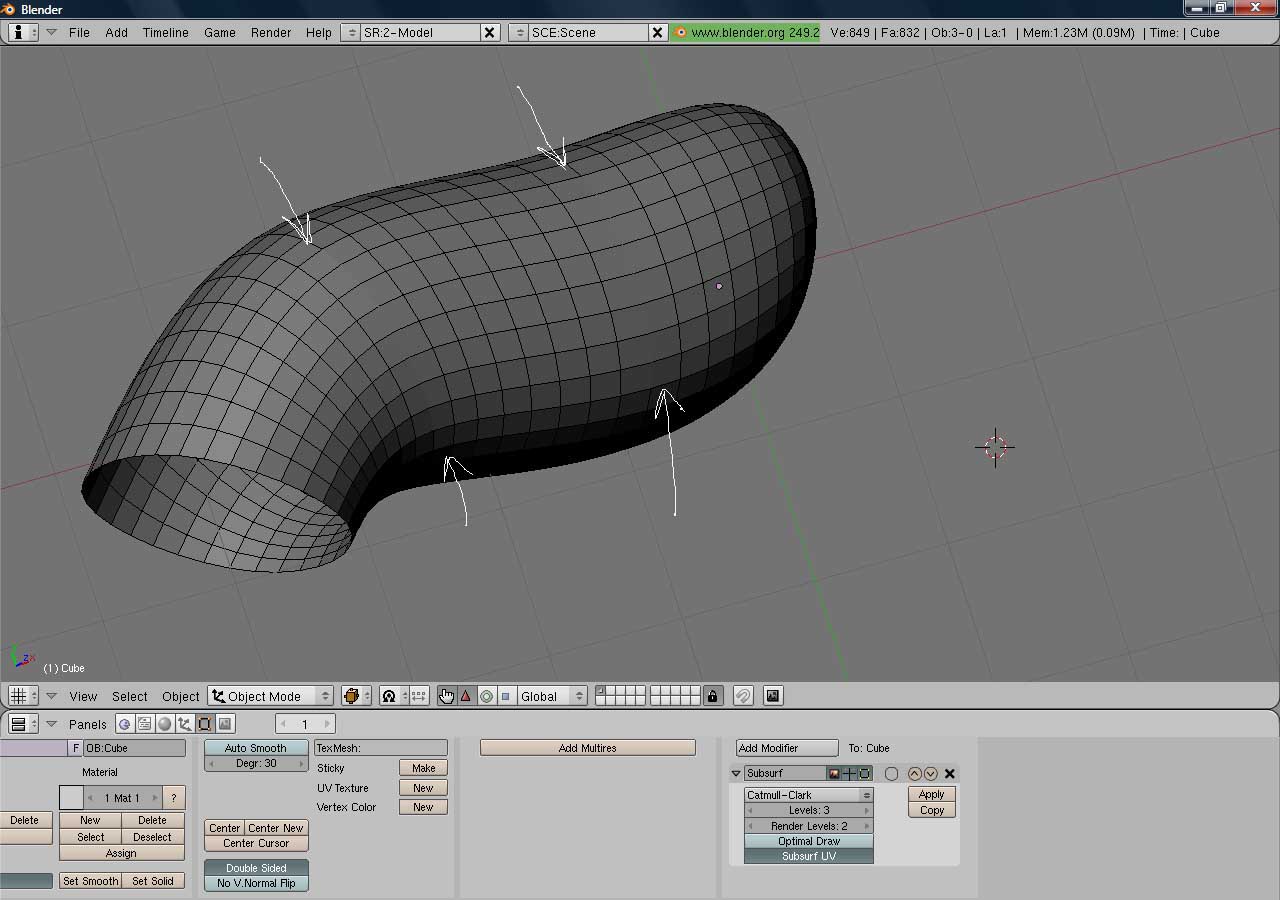
Task: Delete the Subsurf modifier
Action: click(950, 773)
